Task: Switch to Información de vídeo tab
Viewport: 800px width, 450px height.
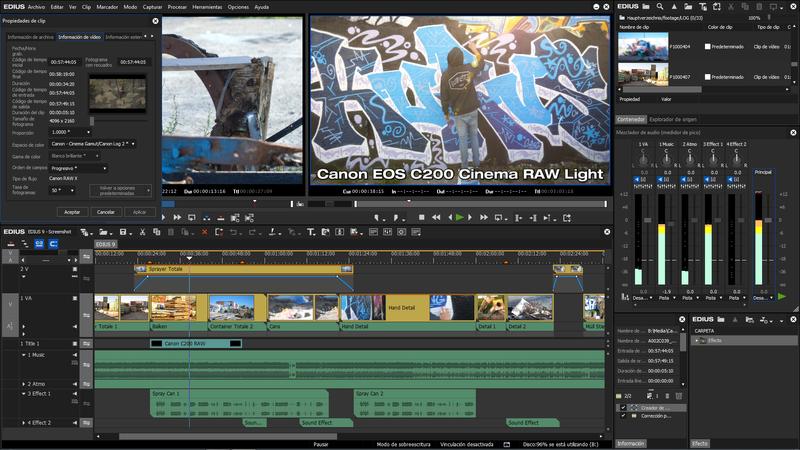Action: (79, 37)
